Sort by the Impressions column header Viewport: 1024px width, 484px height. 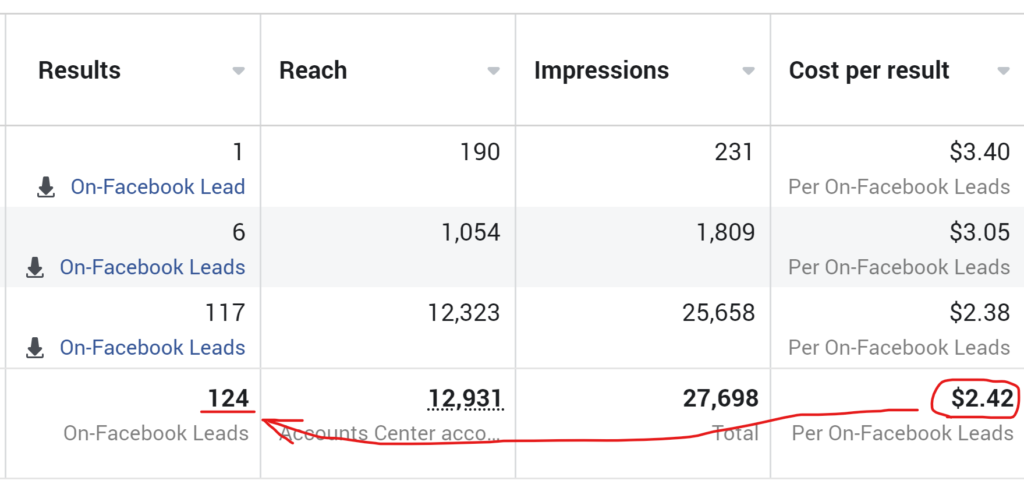coord(601,71)
